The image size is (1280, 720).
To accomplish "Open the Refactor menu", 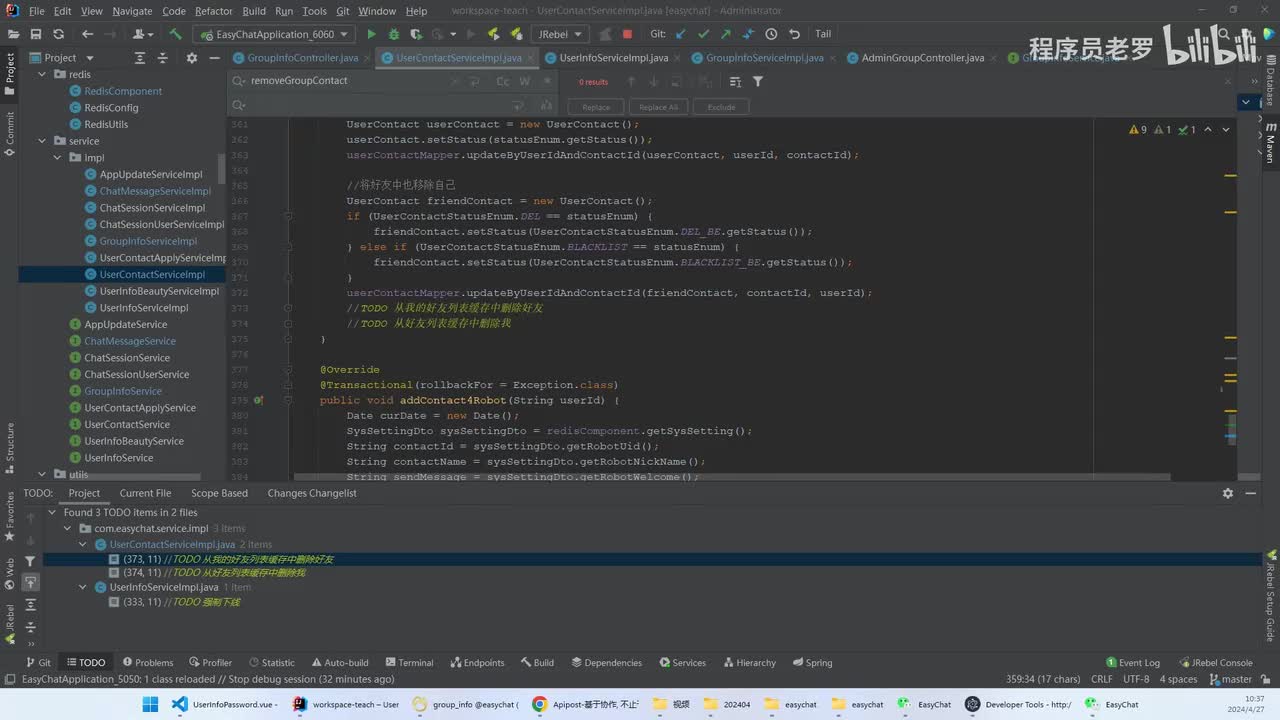I will [x=213, y=11].
